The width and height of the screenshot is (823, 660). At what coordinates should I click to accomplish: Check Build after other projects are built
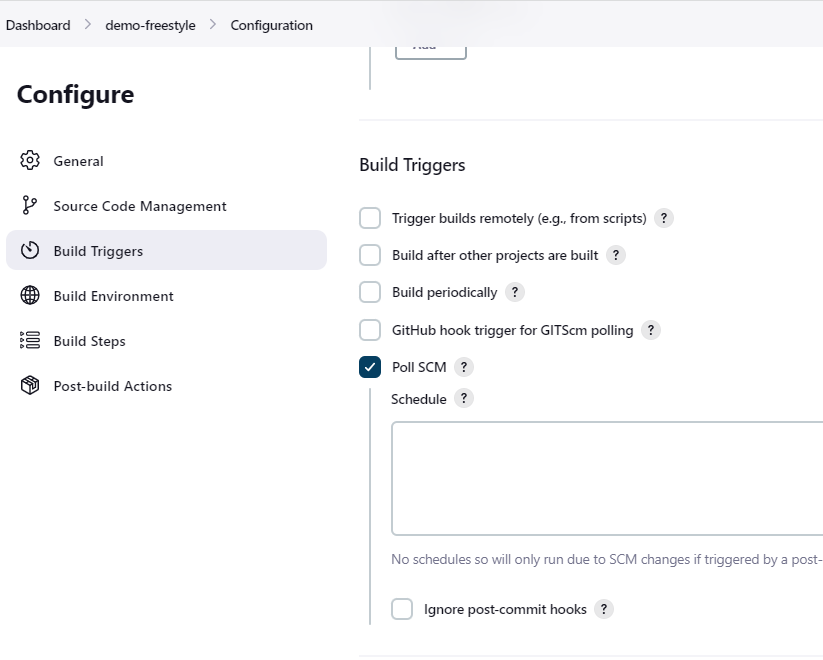[370, 255]
